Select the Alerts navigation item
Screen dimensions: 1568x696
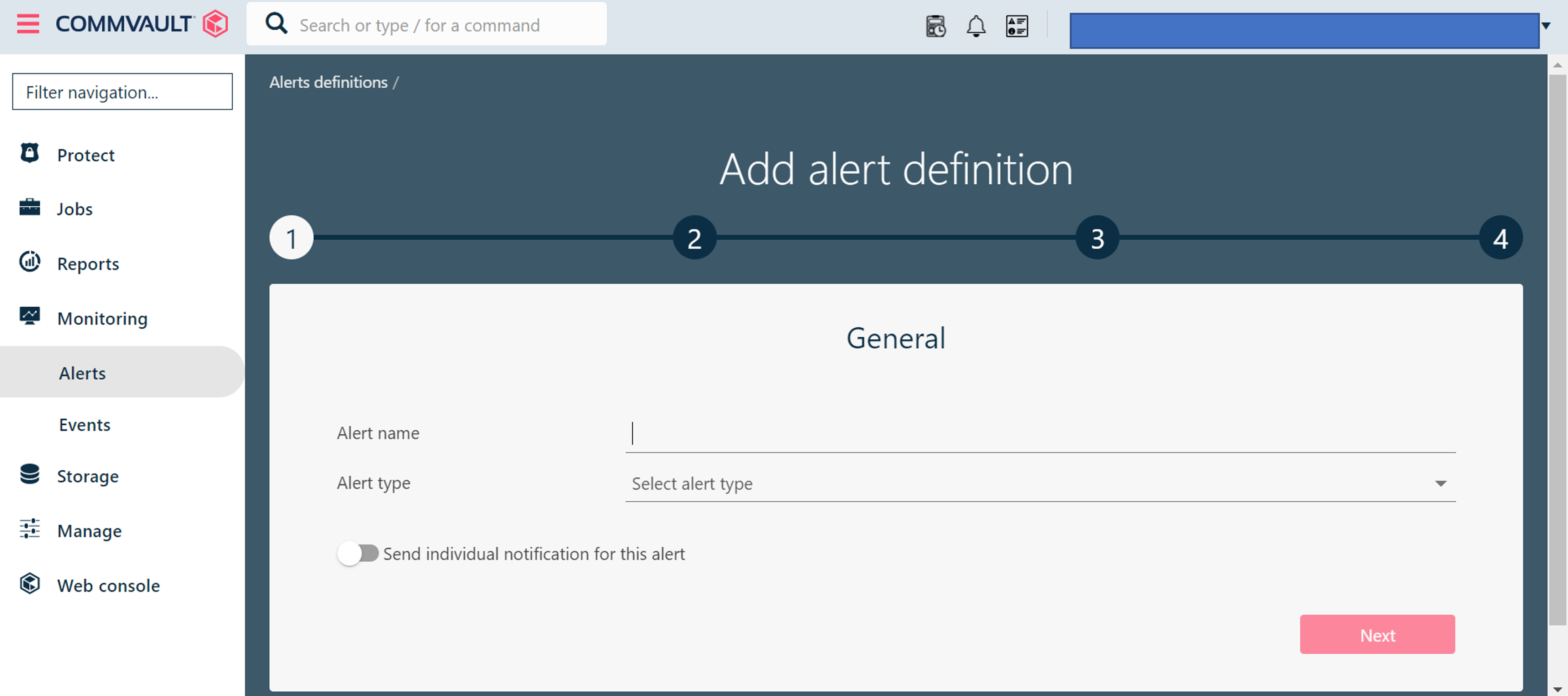point(82,373)
